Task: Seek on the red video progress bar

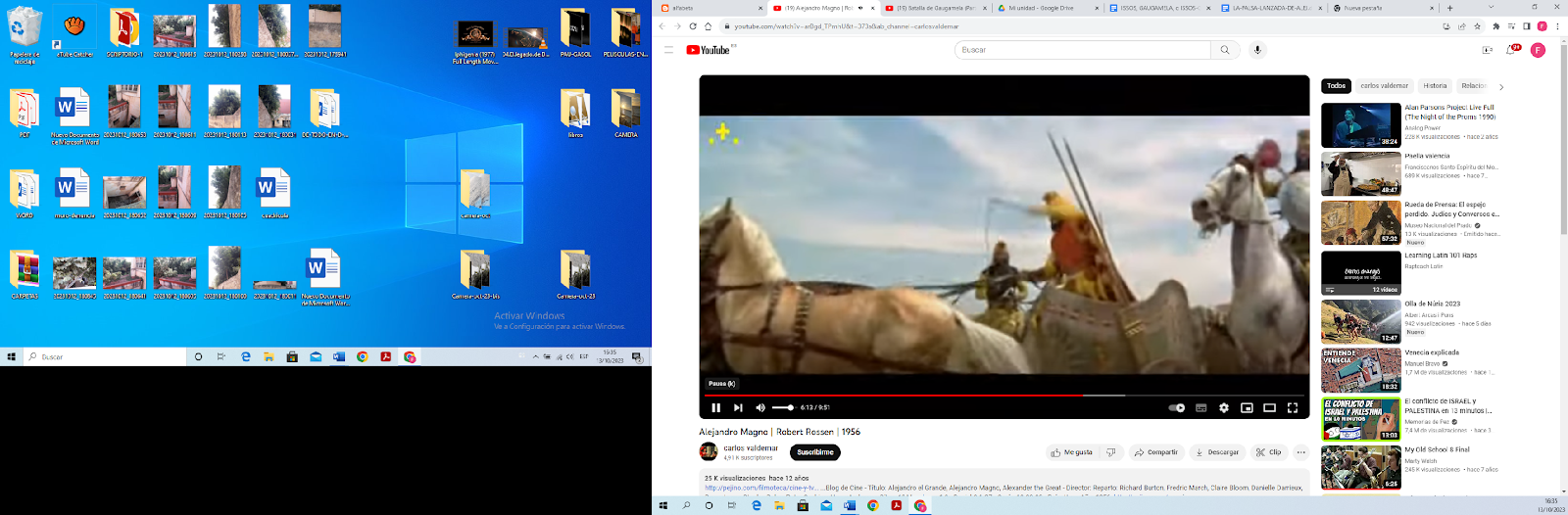Action: click(x=1004, y=396)
